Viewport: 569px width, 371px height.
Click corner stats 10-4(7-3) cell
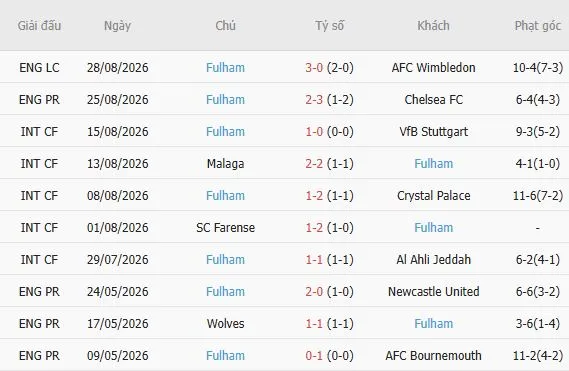pos(538,68)
